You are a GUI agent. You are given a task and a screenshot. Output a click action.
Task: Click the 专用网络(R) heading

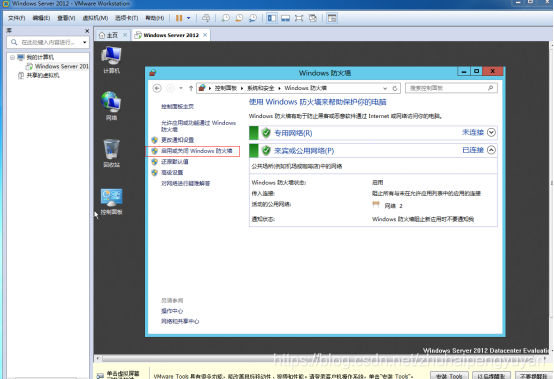pyautogui.click(x=293, y=133)
